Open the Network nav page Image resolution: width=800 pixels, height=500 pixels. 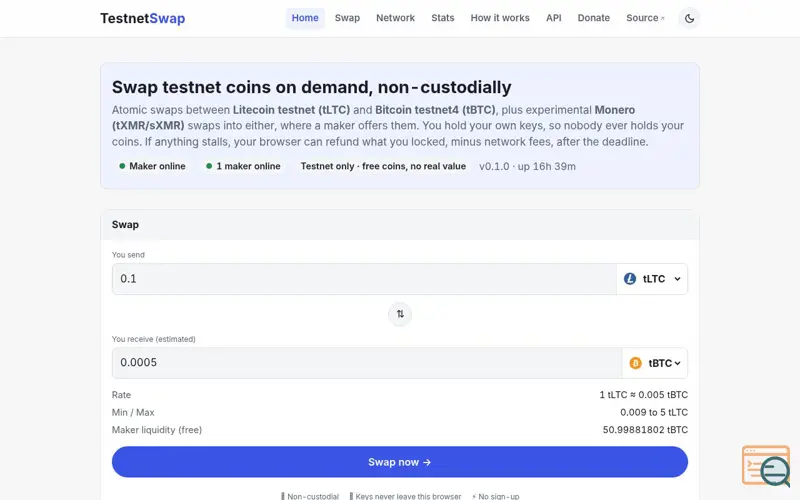click(395, 18)
